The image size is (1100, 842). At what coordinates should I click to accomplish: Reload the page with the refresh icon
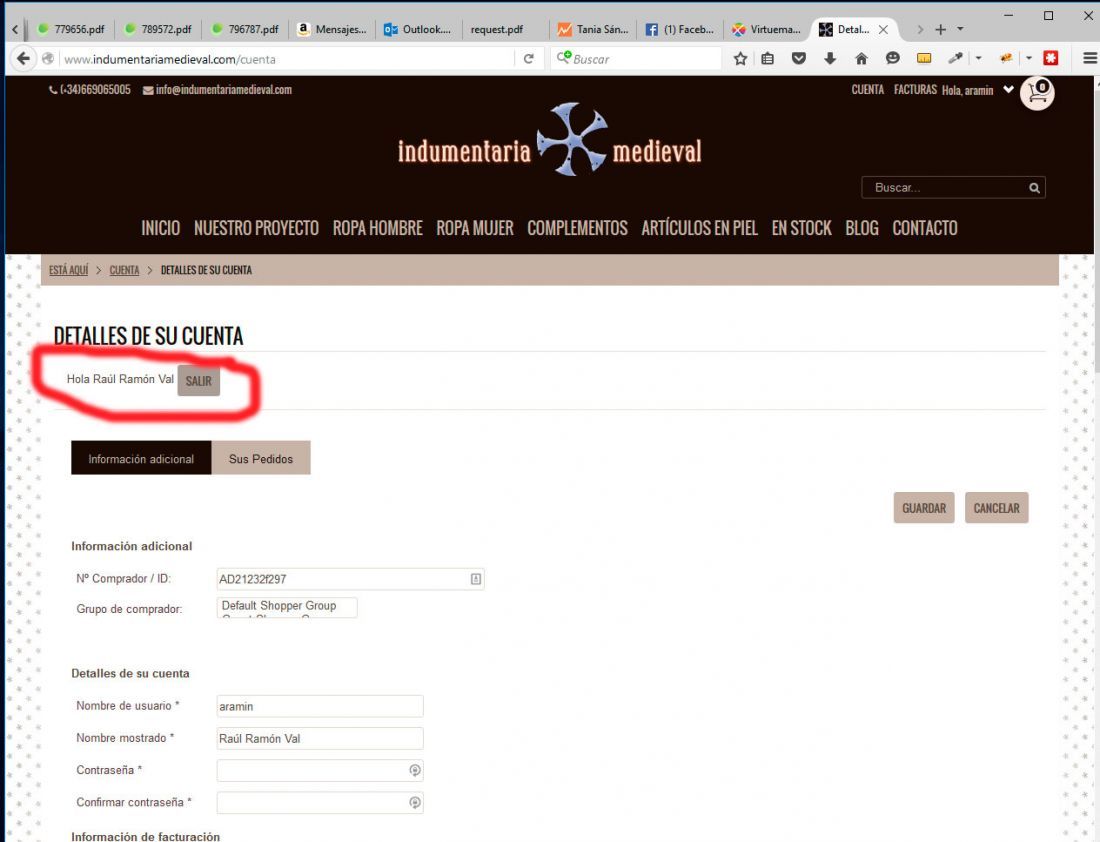coord(529,59)
